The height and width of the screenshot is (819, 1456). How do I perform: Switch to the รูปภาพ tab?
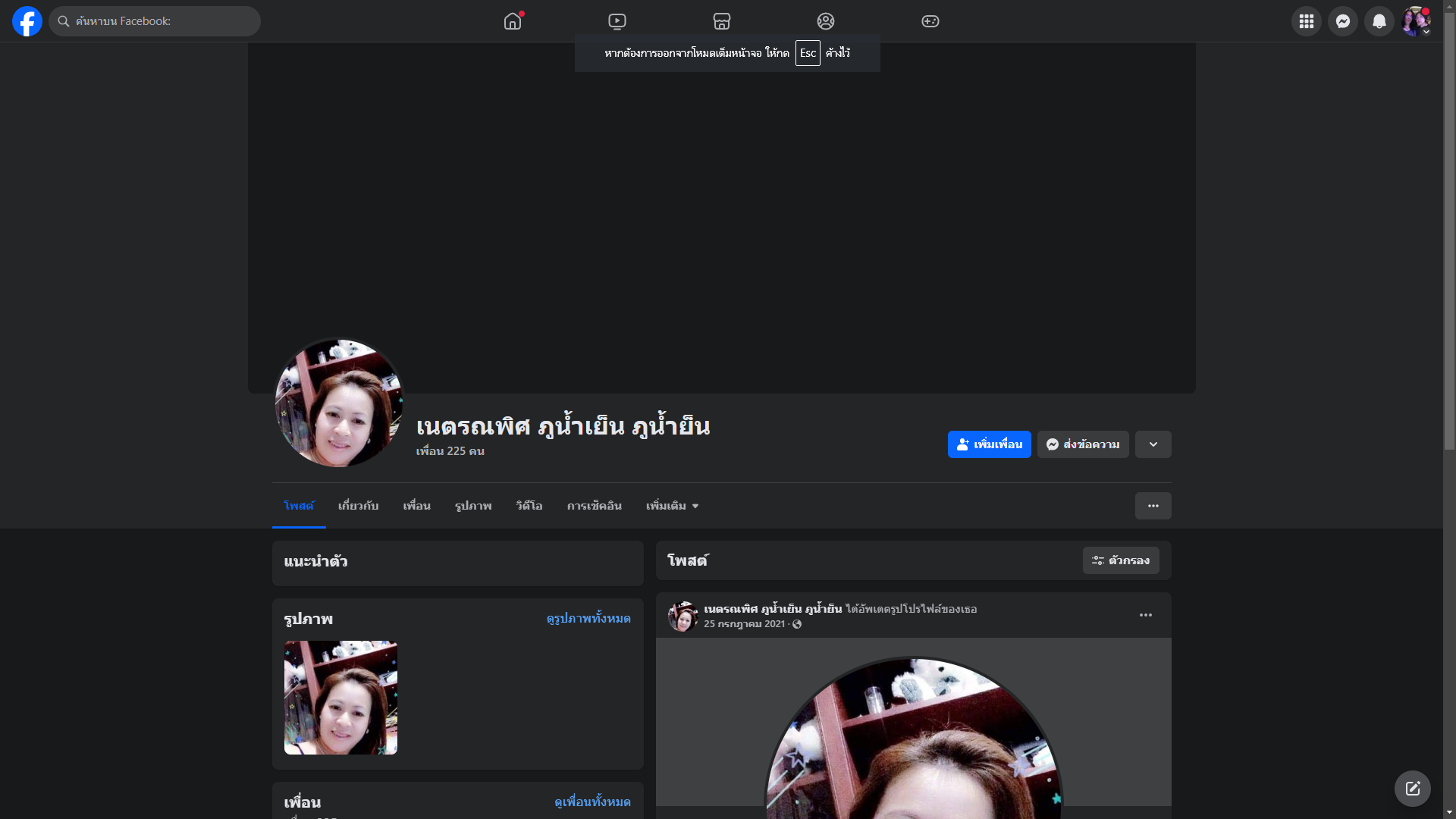(x=473, y=506)
